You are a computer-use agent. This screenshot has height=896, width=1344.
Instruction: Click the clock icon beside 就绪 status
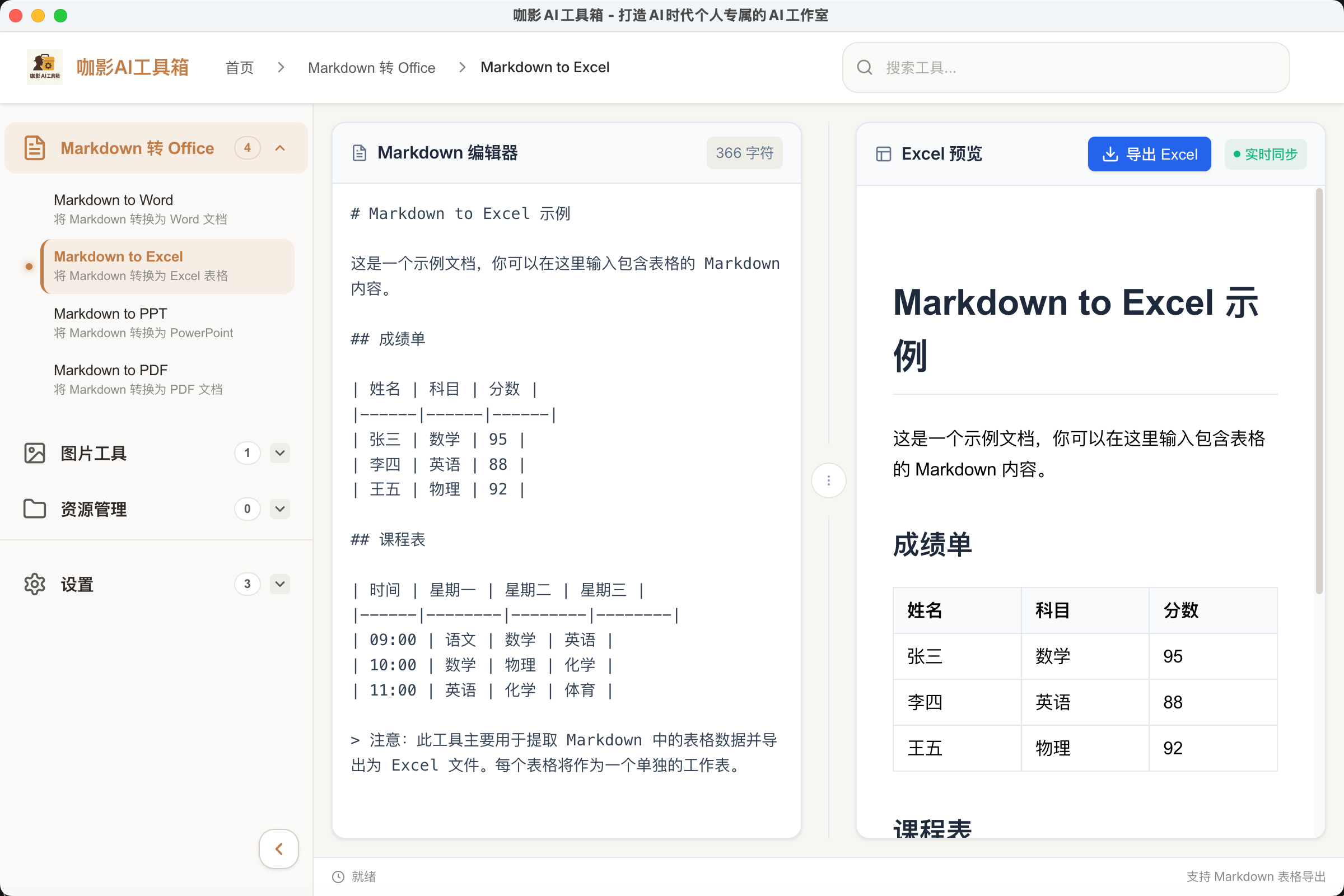click(x=338, y=876)
